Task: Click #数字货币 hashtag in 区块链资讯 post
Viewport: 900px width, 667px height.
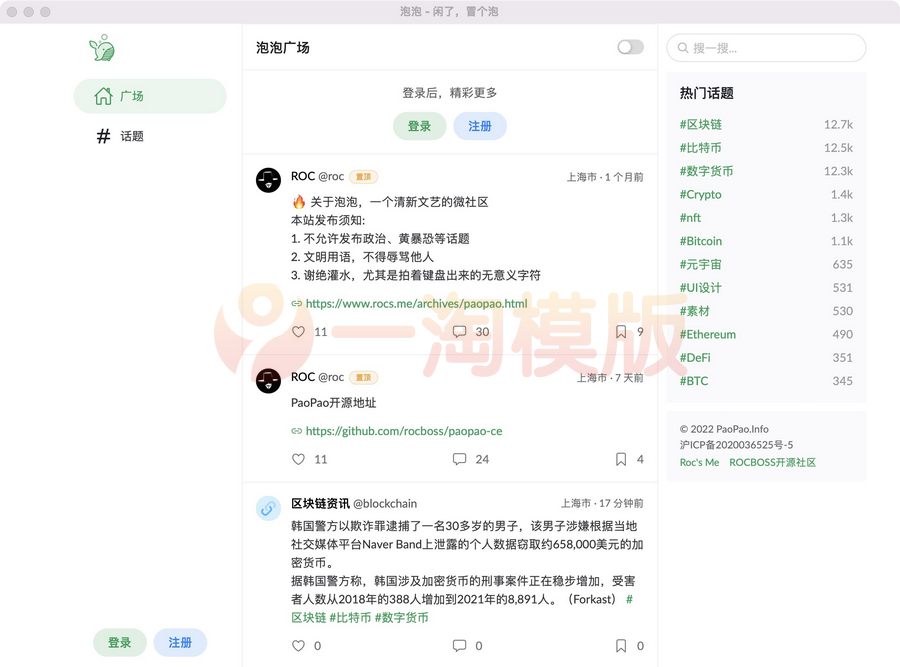Action: (402, 618)
